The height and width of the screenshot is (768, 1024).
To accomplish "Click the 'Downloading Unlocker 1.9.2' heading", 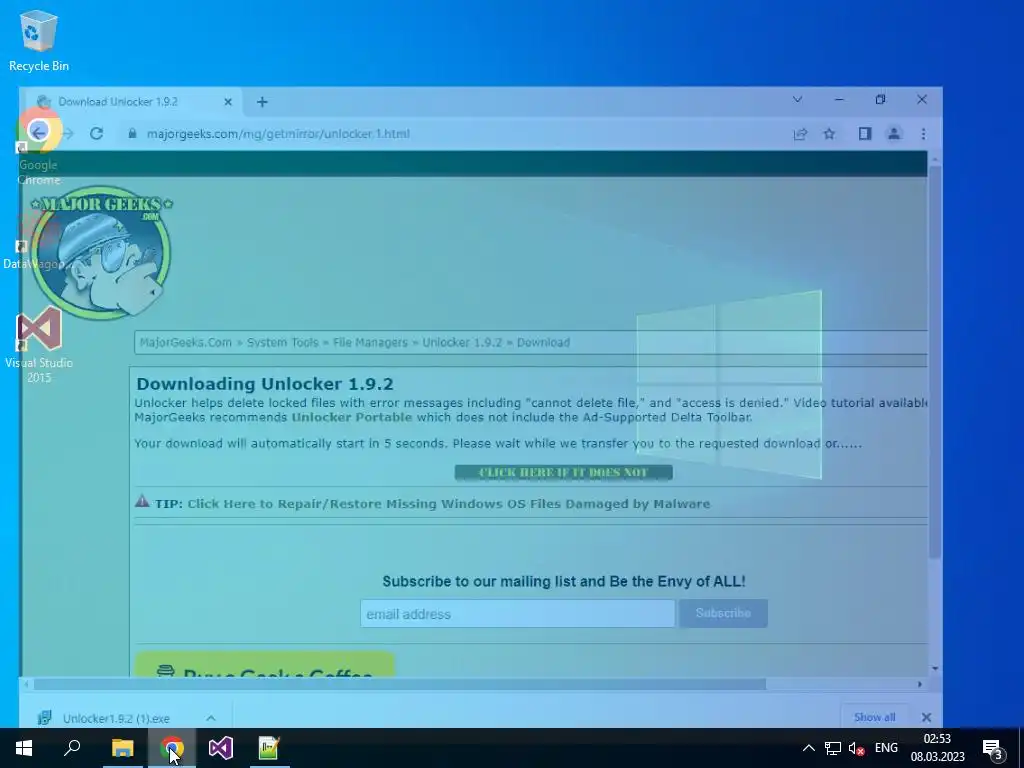I will click(264, 384).
